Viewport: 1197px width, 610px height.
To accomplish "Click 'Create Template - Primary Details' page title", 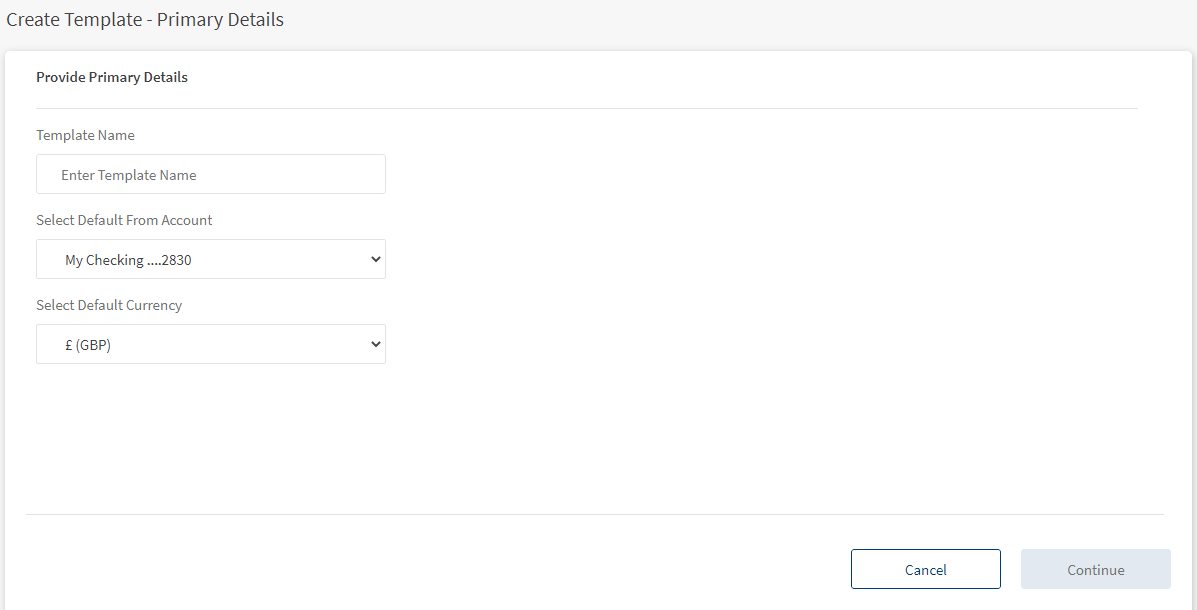I will click(145, 20).
